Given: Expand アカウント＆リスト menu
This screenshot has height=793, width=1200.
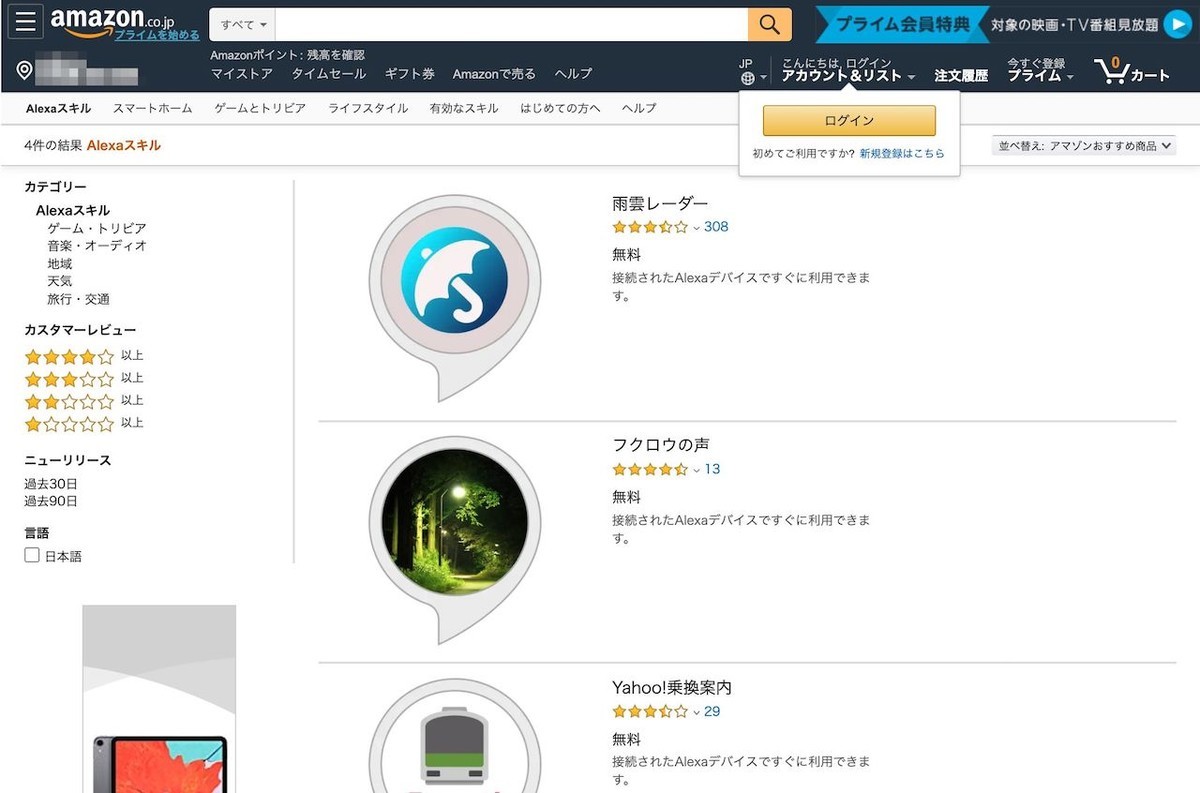Looking at the screenshot, I should click(x=848, y=76).
